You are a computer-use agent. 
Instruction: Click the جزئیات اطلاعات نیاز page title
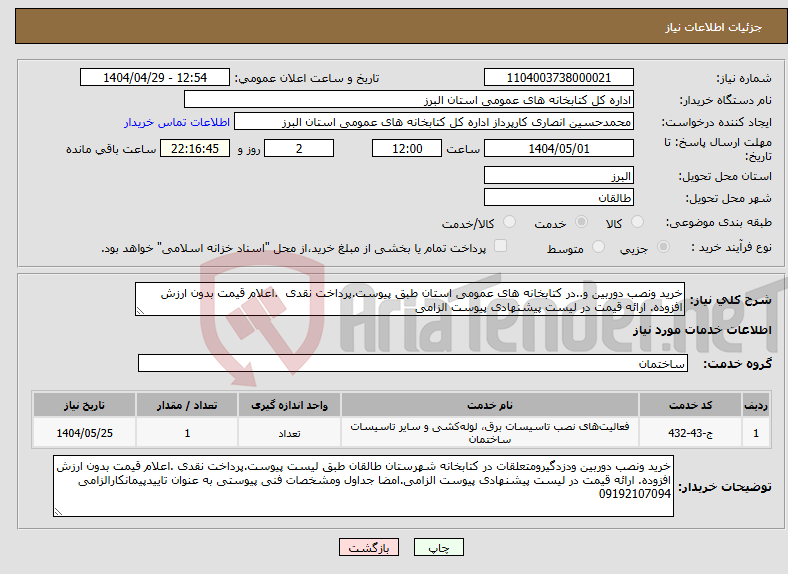click(x=714, y=27)
